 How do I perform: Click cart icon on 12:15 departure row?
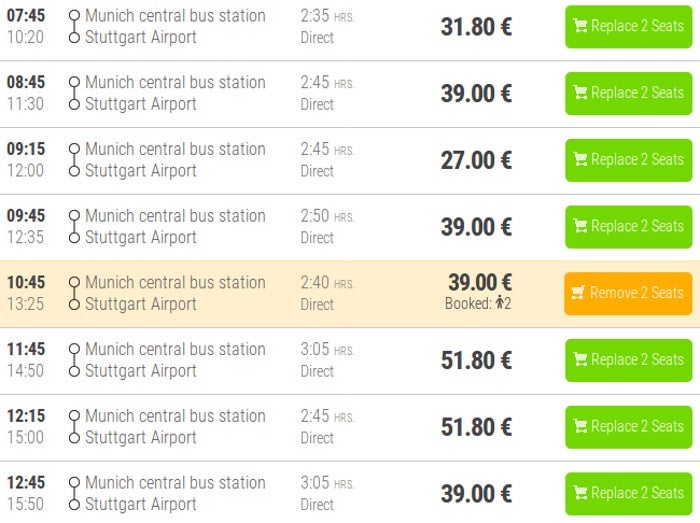[x=580, y=427]
